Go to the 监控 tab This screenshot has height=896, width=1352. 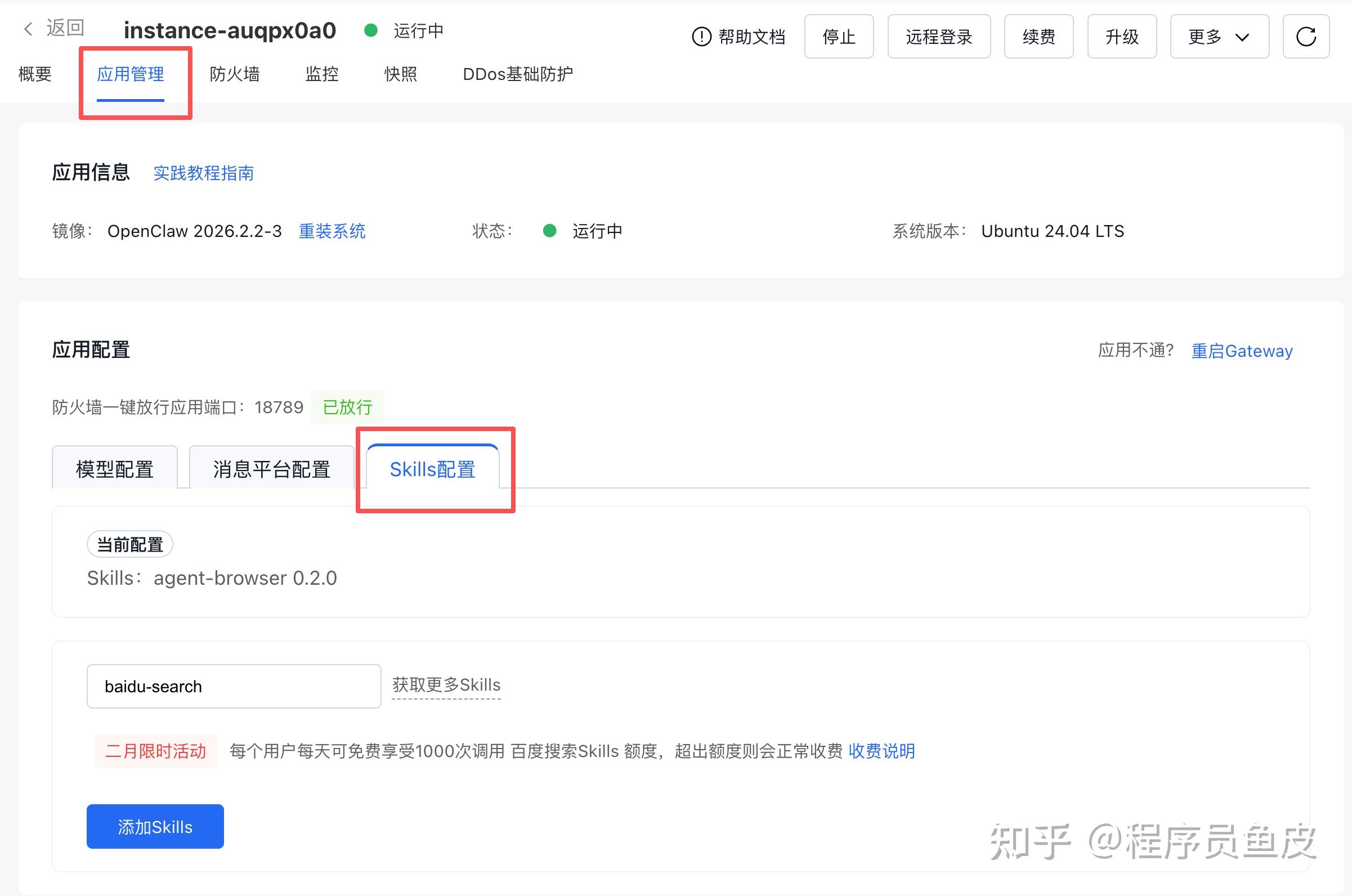coord(322,74)
